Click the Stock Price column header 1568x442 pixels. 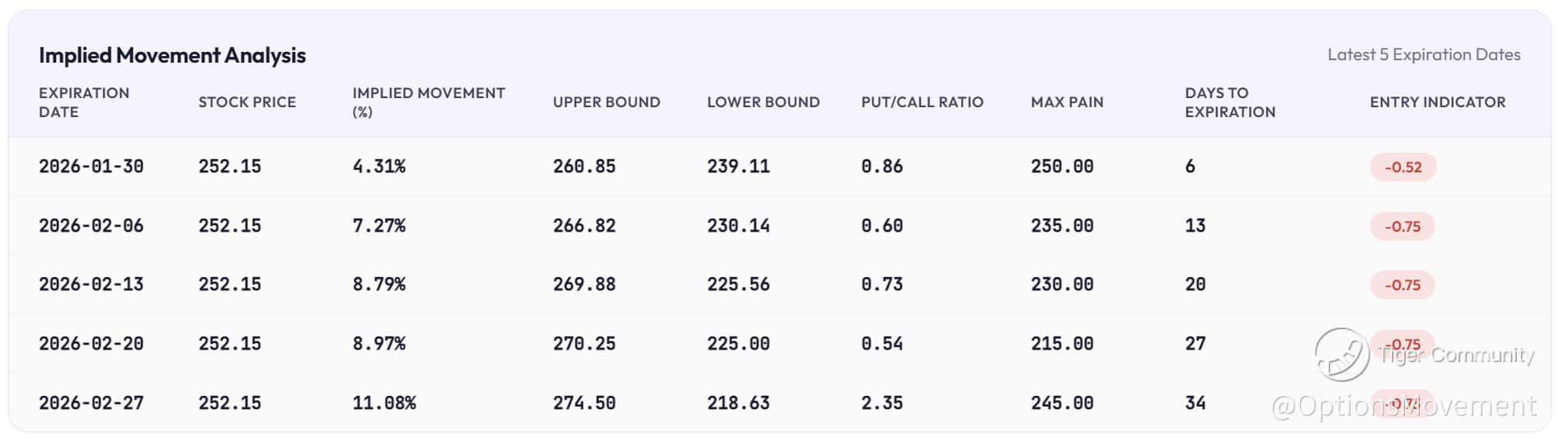click(x=246, y=102)
